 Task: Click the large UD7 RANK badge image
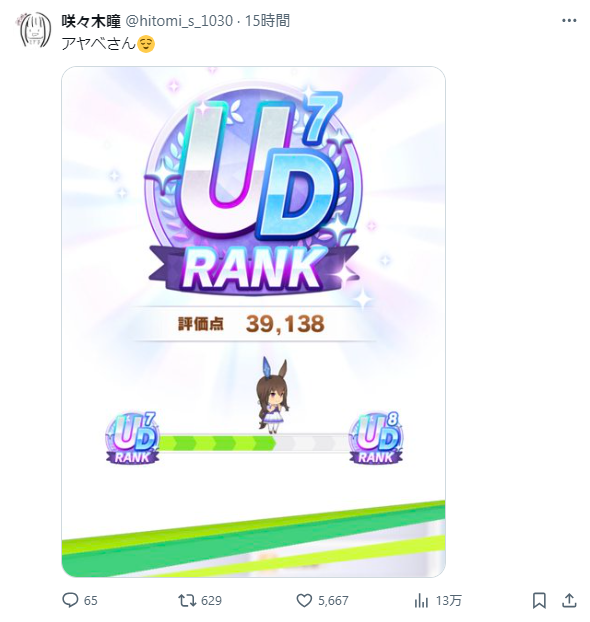tap(254, 190)
